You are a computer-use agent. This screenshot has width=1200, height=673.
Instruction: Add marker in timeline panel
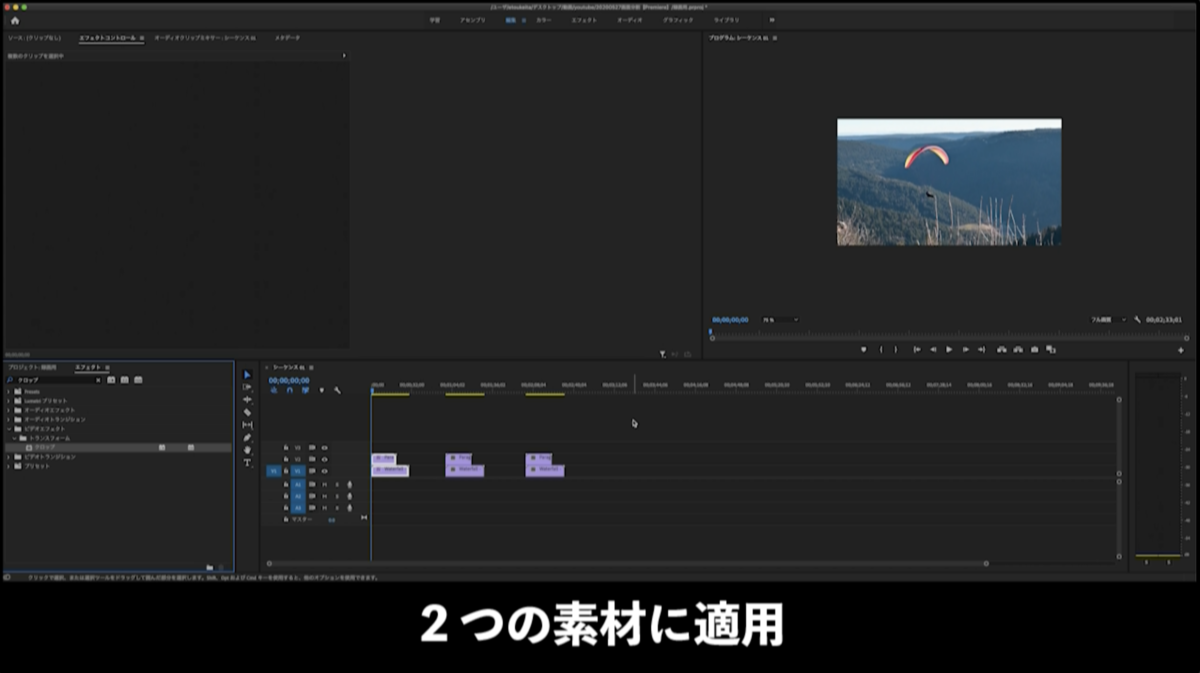[321, 390]
